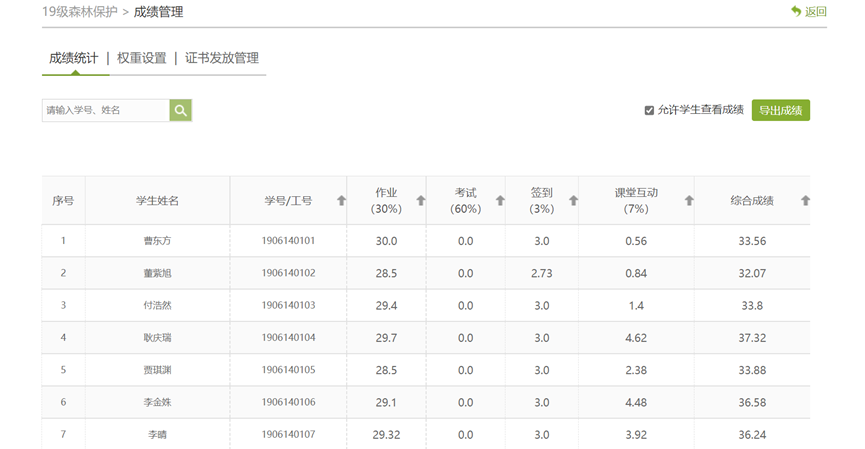Open the 证书发放管理 tab

click(222, 58)
